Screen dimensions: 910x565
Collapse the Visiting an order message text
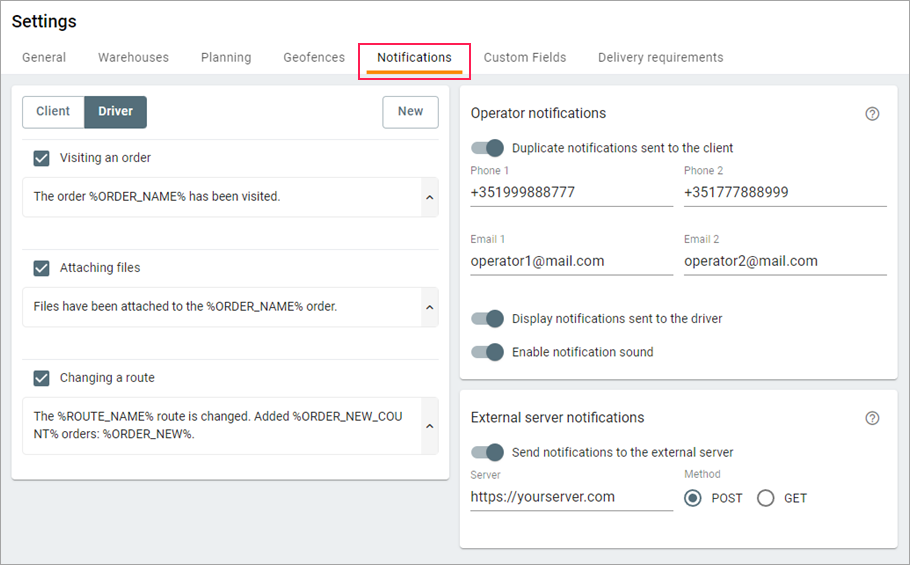pyautogui.click(x=430, y=197)
